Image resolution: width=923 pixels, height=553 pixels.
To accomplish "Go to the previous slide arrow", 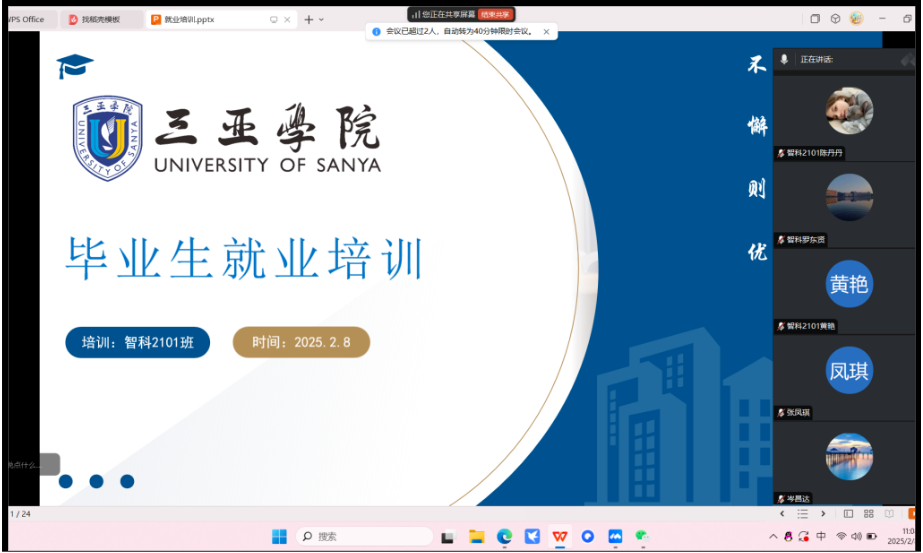I will point(782,513).
